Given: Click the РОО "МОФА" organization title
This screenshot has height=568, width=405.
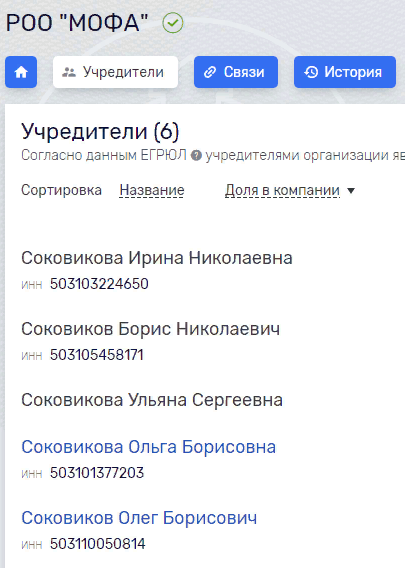Looking at the screenshot, I should [x=77, y=23].
